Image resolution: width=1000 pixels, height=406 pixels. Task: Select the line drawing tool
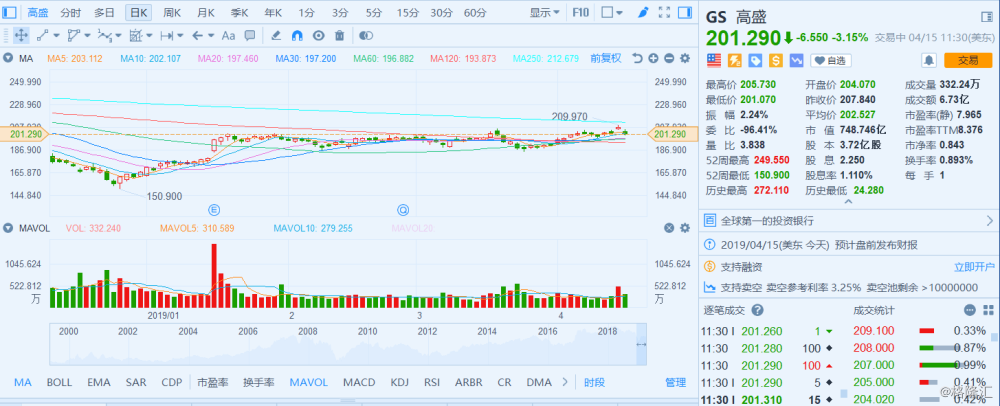coord(43,36)
